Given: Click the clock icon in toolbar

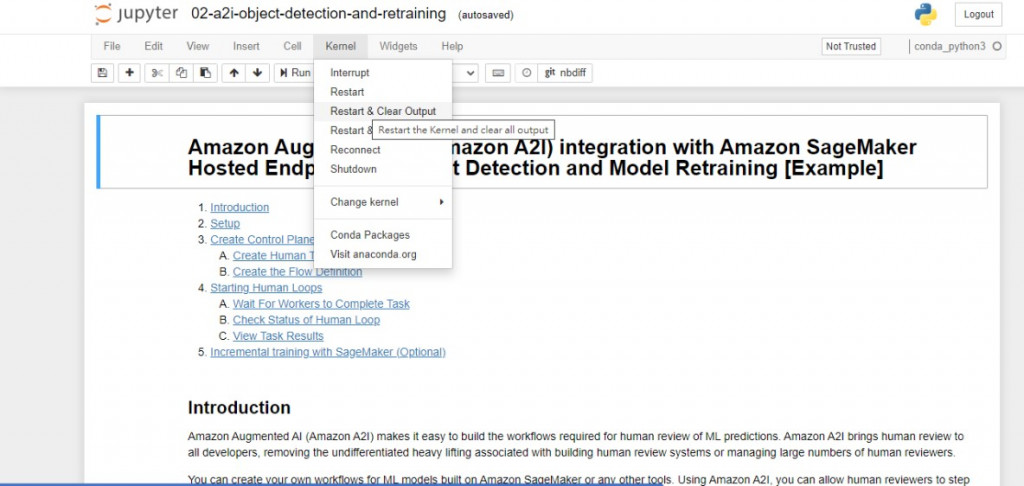Looking at the screenshot, I should point(526,73).
